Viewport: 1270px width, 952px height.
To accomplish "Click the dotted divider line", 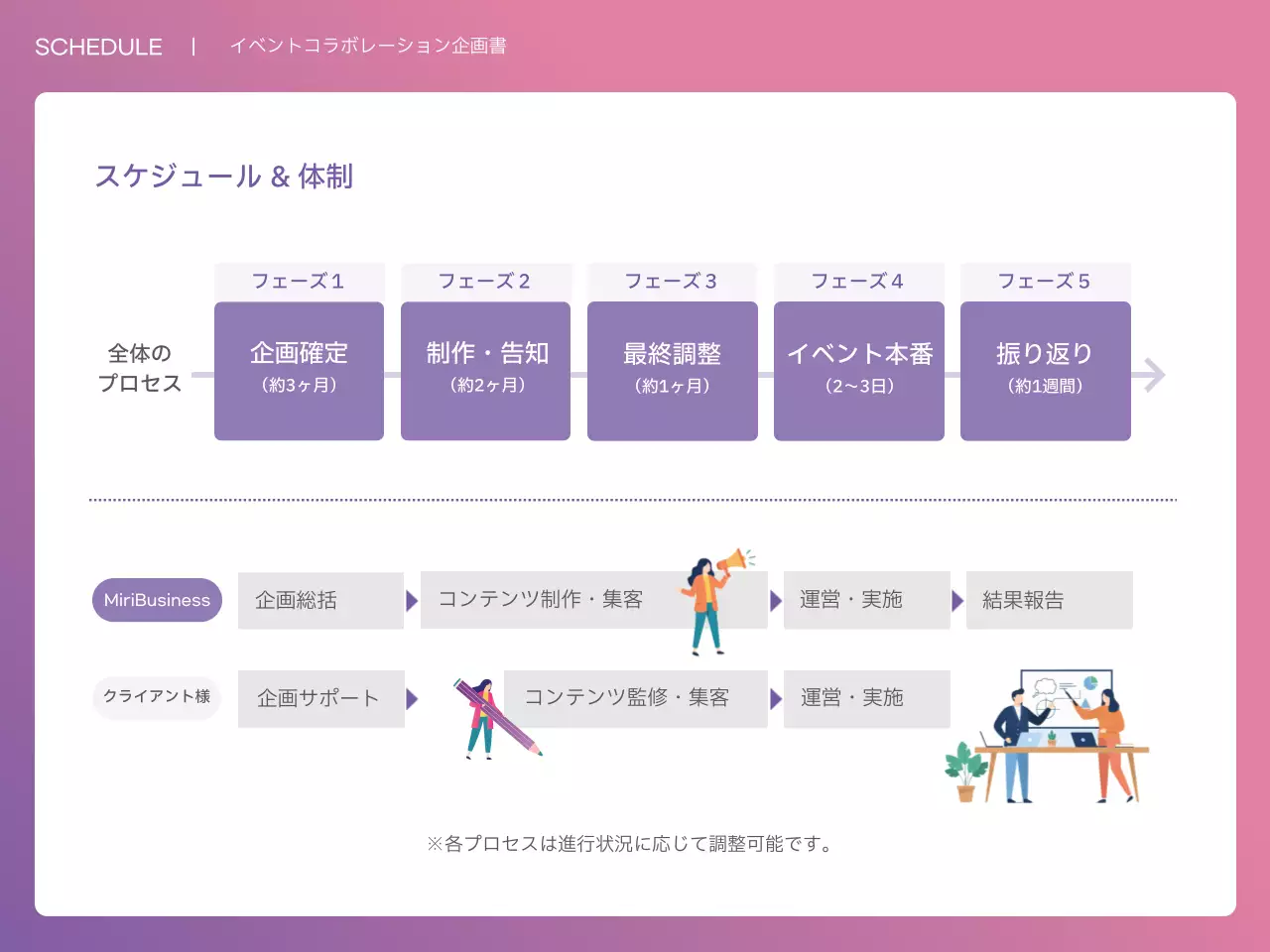I will click(633, 499).
